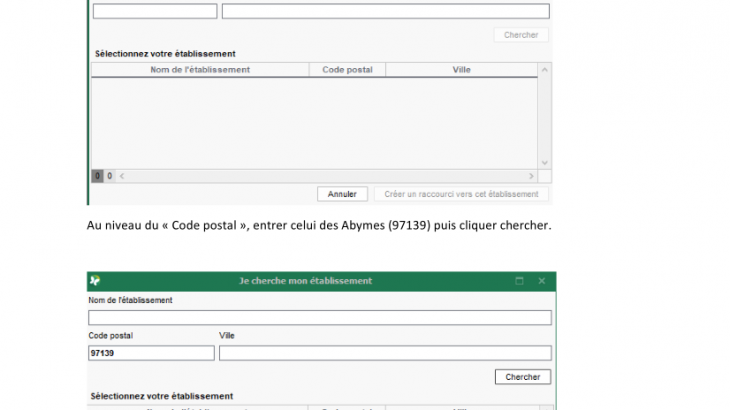The height and width of the screenshot is (410, 730).
Task: Focus the 'Nom de l'établissement' text field
Action: click(320, 318)
